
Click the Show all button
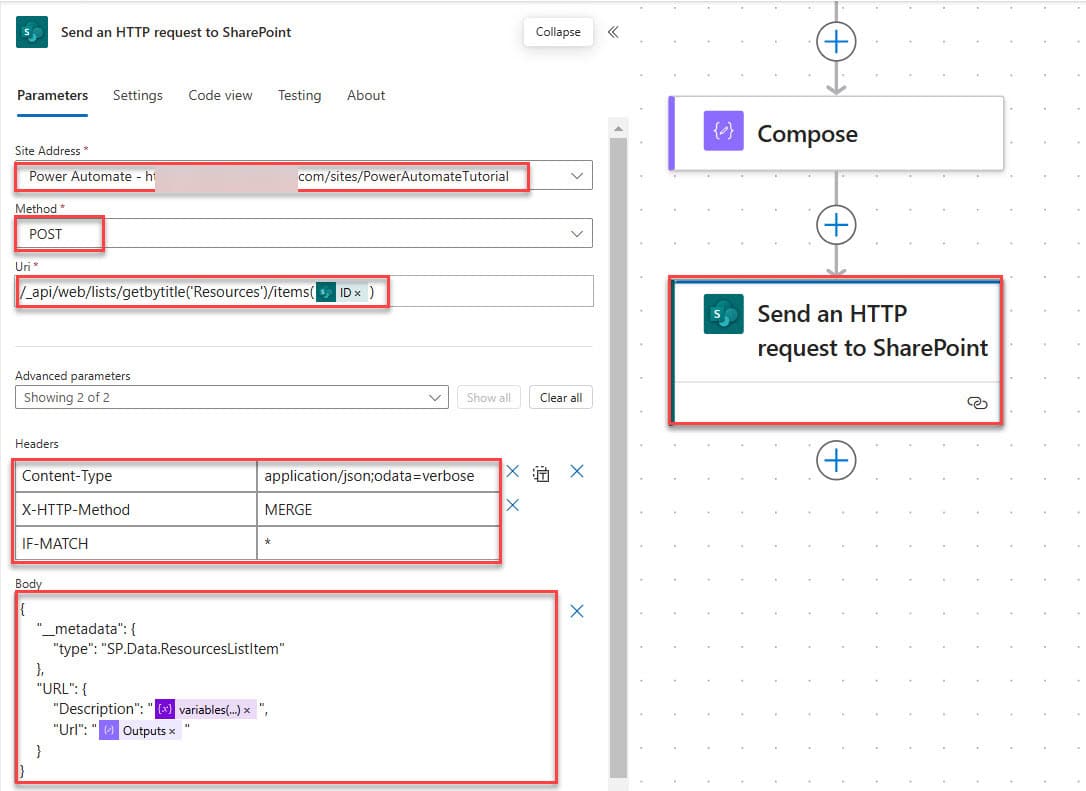(x=488, y=398)
